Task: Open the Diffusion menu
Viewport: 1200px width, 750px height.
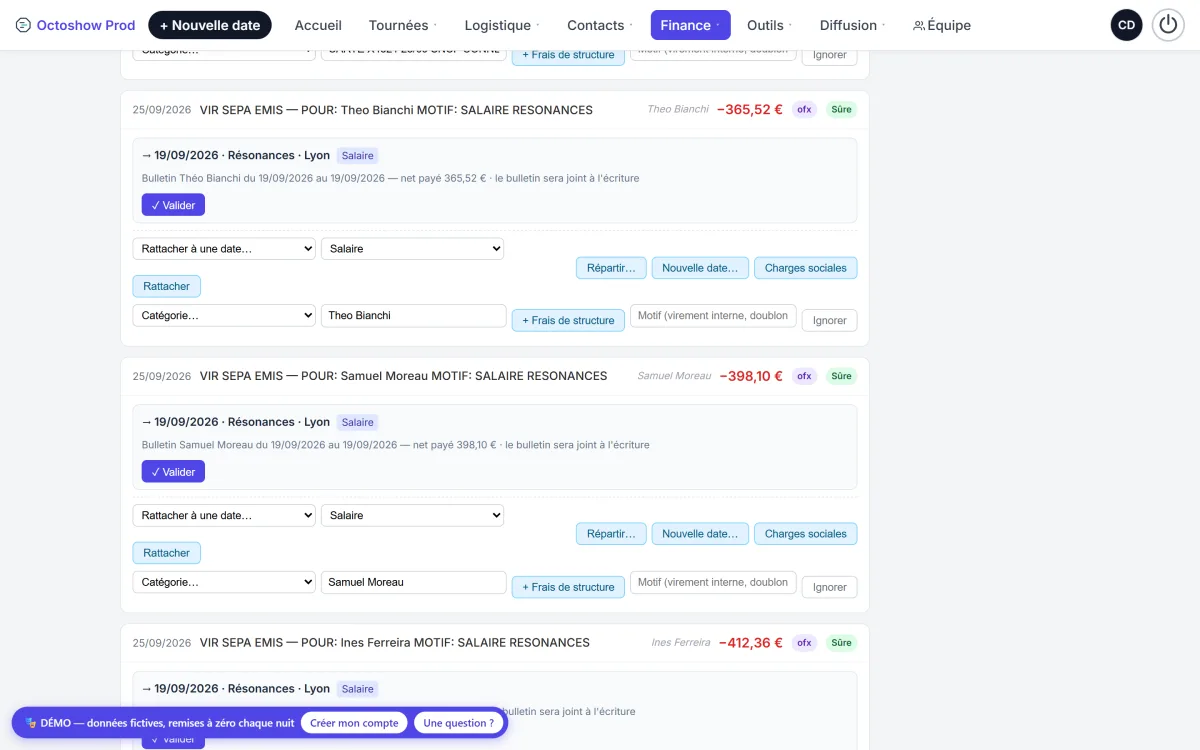Action: coord(852,25)
